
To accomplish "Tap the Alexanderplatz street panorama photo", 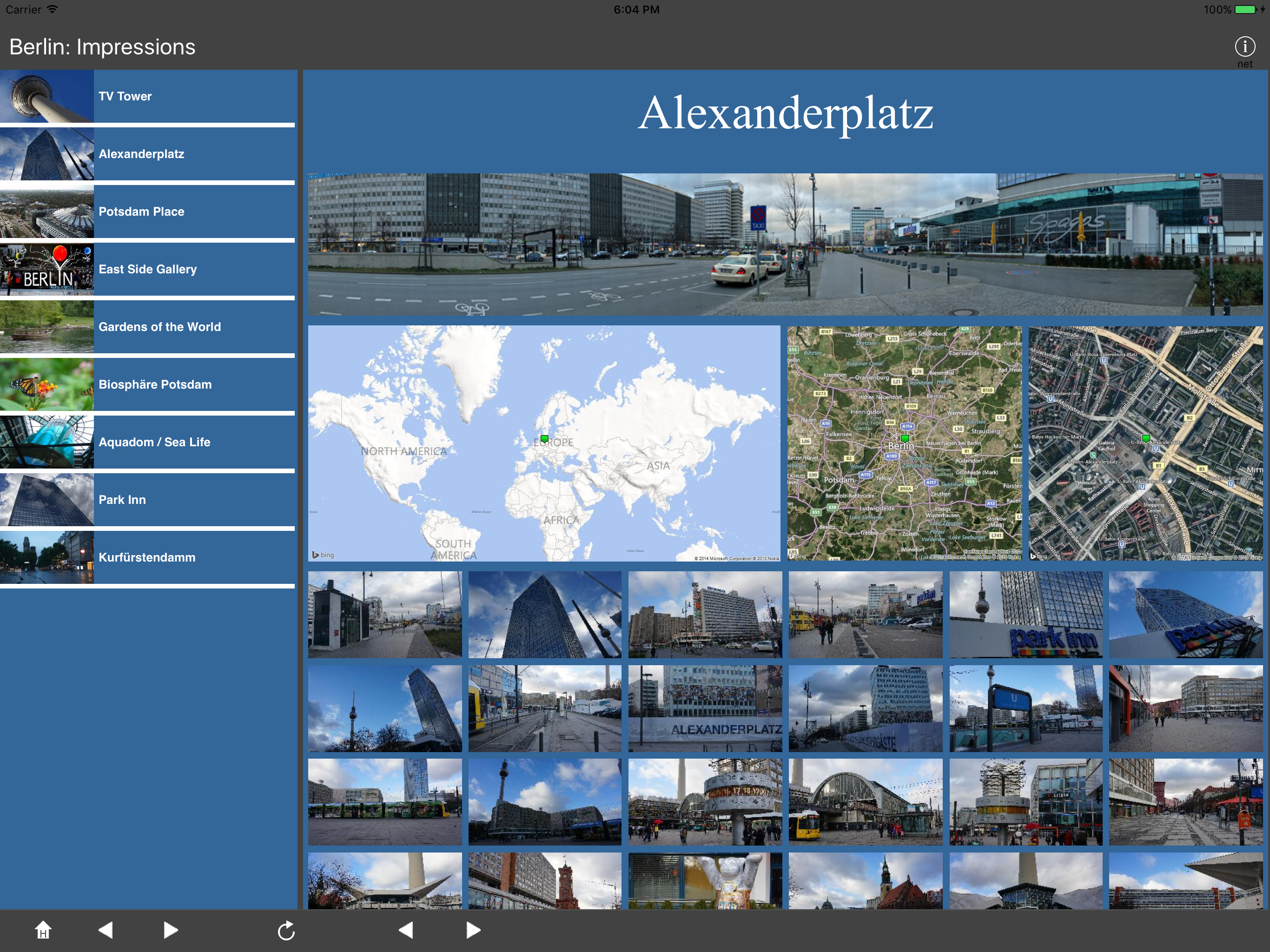I will (785, 244).
